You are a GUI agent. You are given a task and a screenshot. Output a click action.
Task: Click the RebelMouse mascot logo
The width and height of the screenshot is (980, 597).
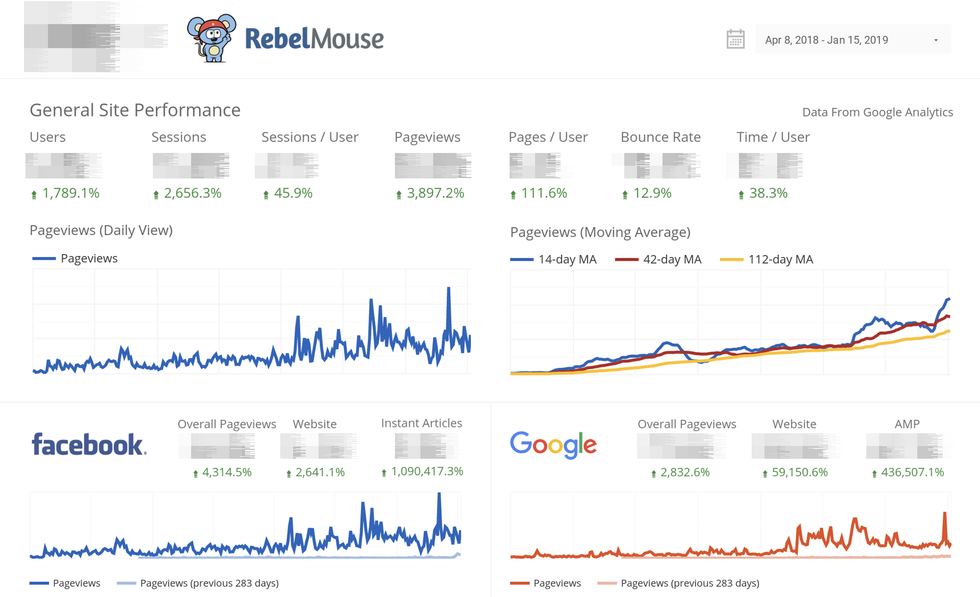212,37
